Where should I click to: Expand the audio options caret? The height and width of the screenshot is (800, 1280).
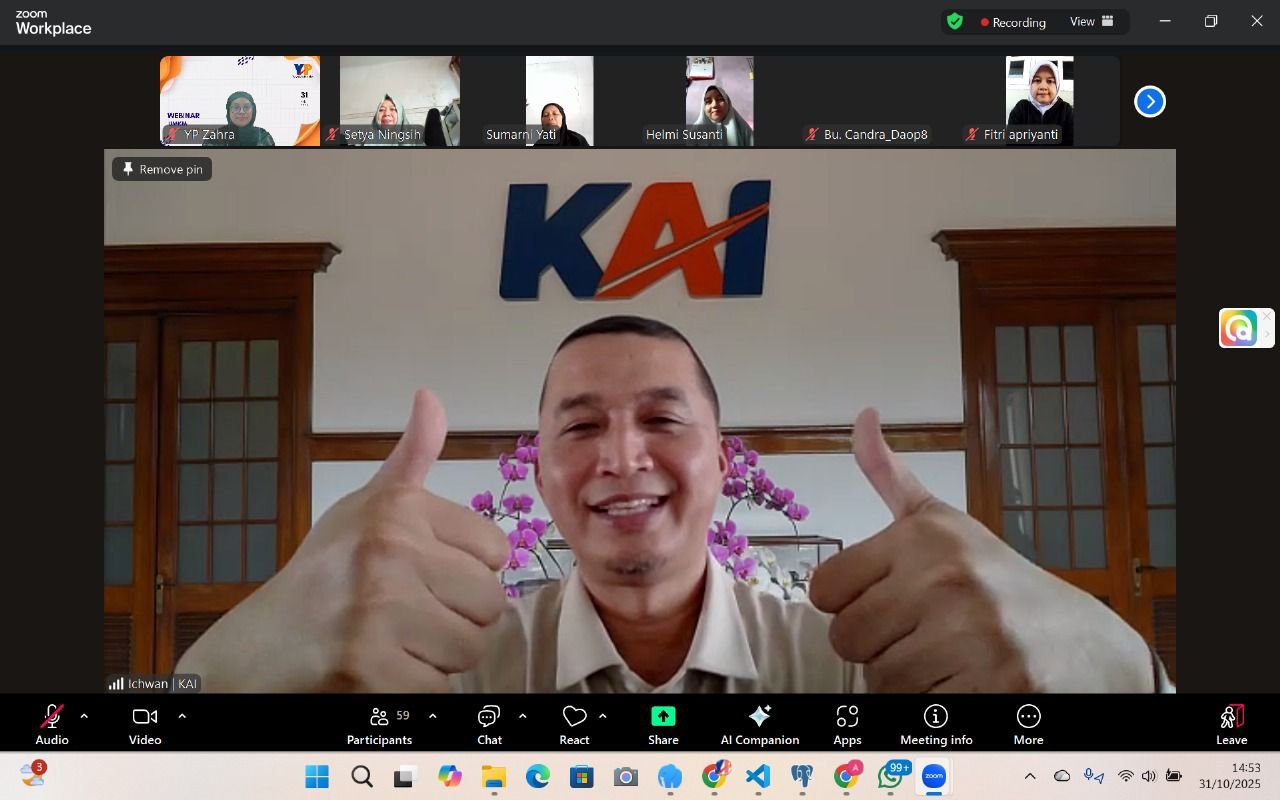point(84,716)
